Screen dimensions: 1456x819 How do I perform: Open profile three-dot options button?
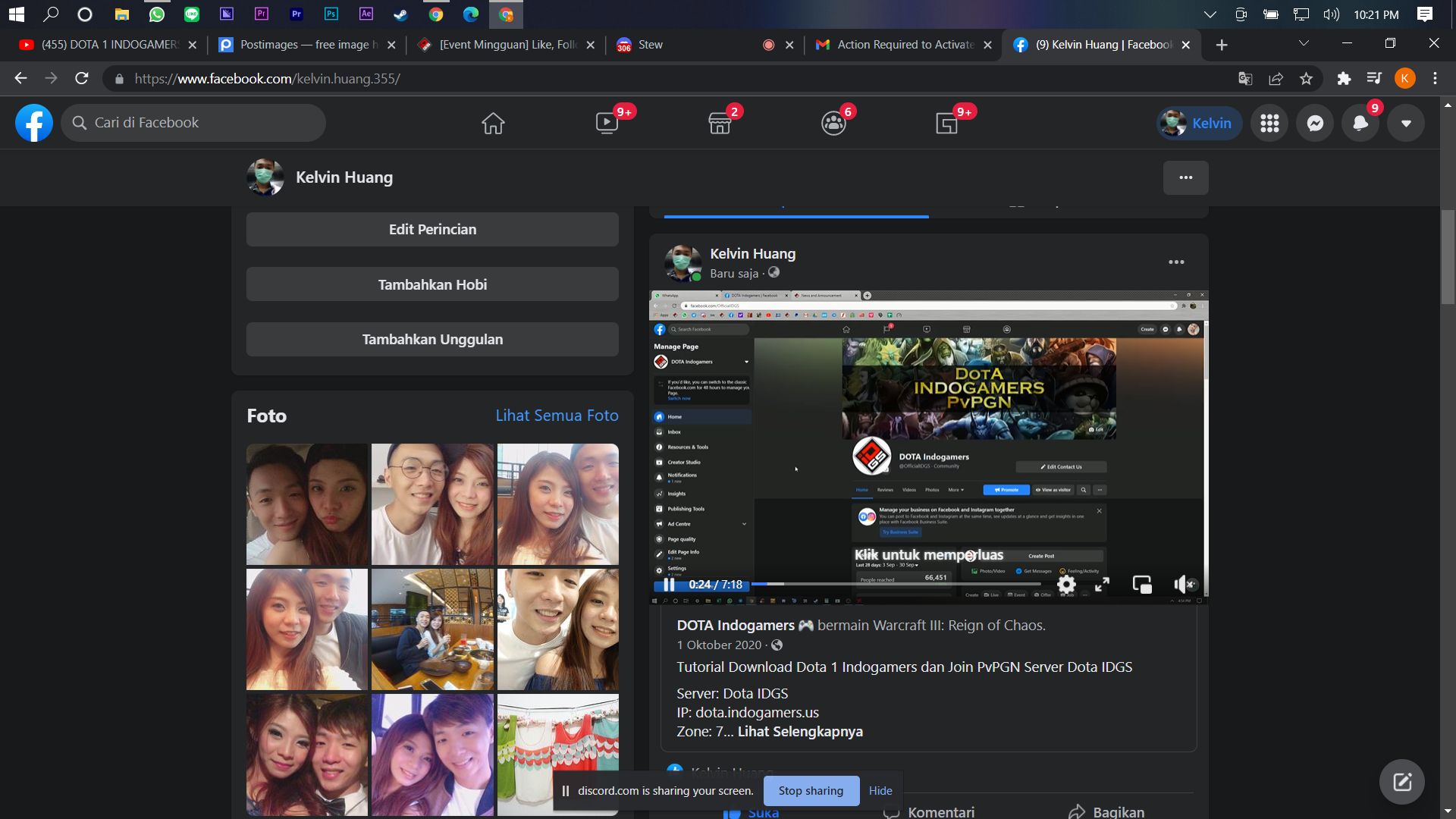(1186, 177)
